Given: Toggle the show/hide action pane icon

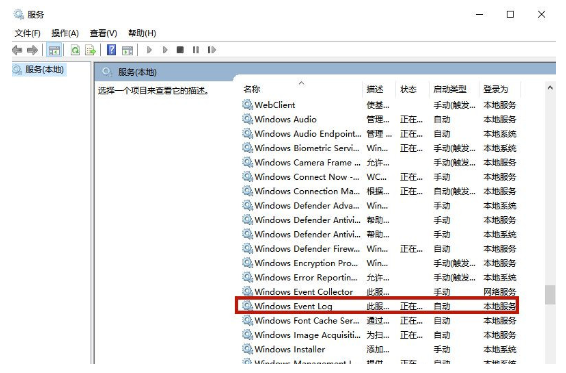Looking at the screenshot, I should coord(127,50).
